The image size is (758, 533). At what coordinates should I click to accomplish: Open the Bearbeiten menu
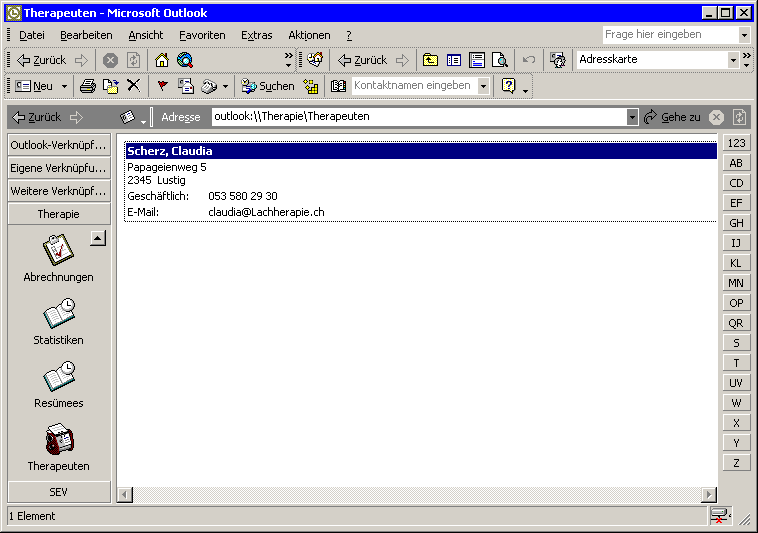pyautogui.click(x=86, y=35)
